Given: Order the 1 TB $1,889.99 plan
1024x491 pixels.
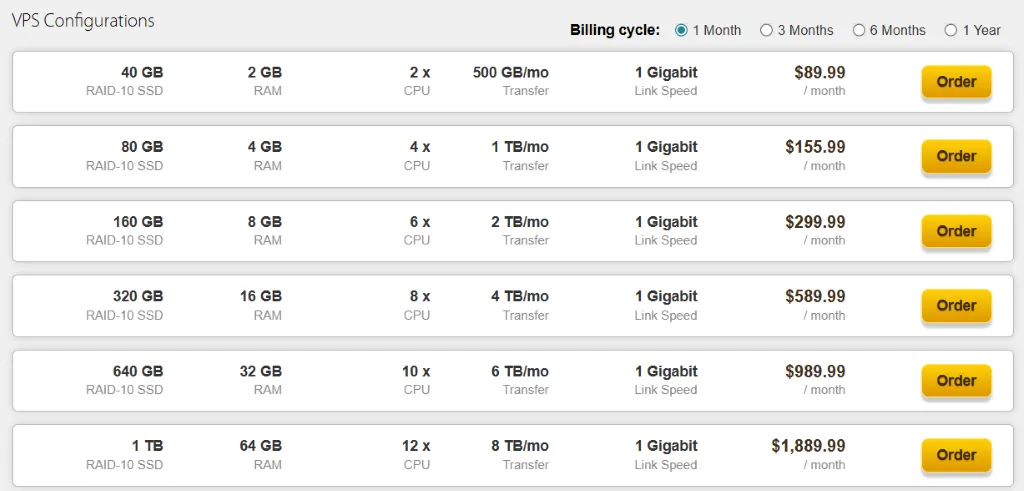Looking at the screenshot, I should [x=956, y=455].
